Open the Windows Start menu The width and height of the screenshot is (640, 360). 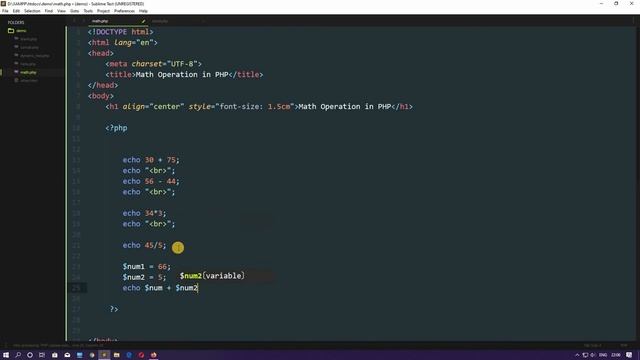(6, 355)
